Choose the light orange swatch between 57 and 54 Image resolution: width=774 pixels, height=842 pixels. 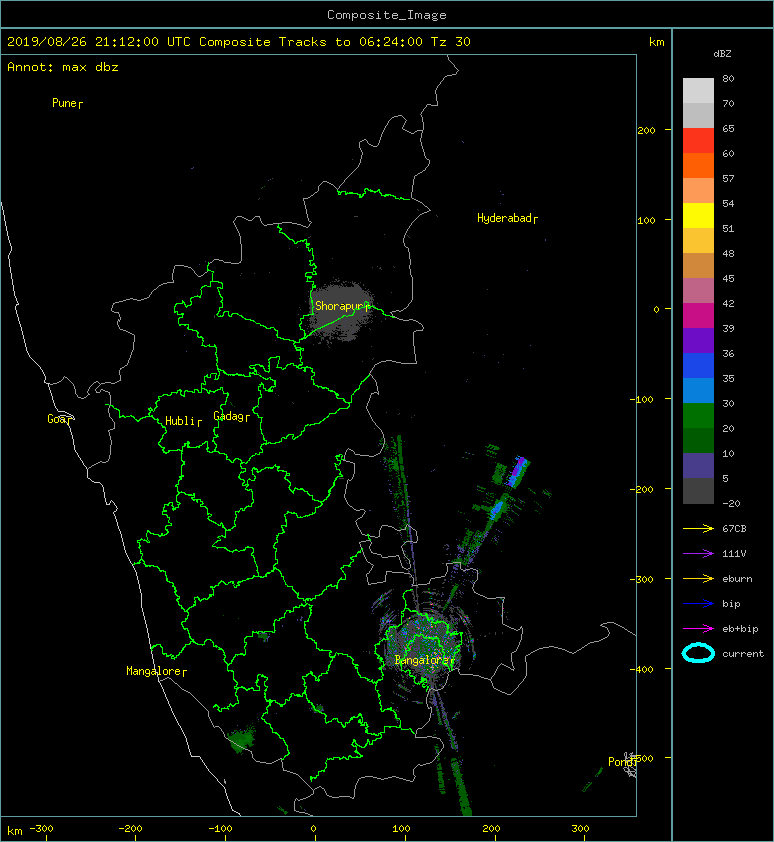coord(698,190)
